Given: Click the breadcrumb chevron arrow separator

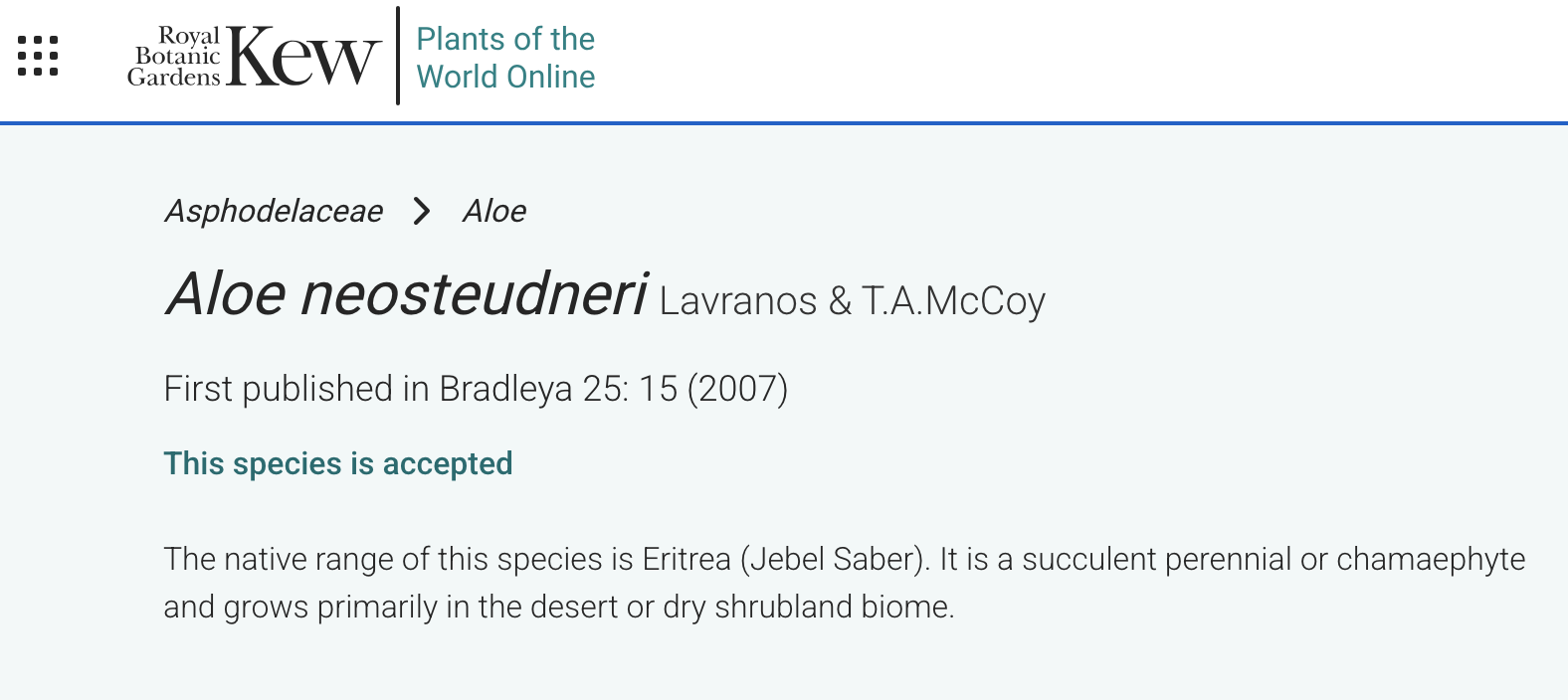Looking at the screenshot, I should (422, 211).
